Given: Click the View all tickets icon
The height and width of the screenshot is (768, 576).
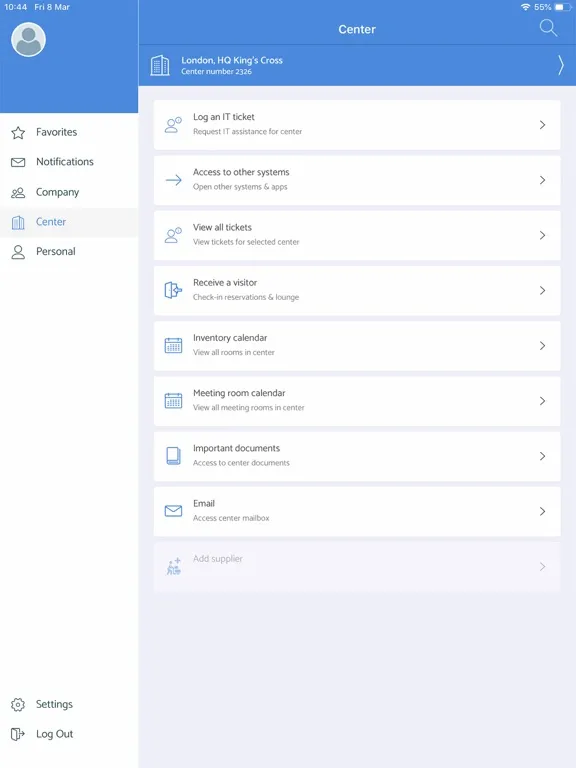Looking at the screenshot, I should pos(173,236).
